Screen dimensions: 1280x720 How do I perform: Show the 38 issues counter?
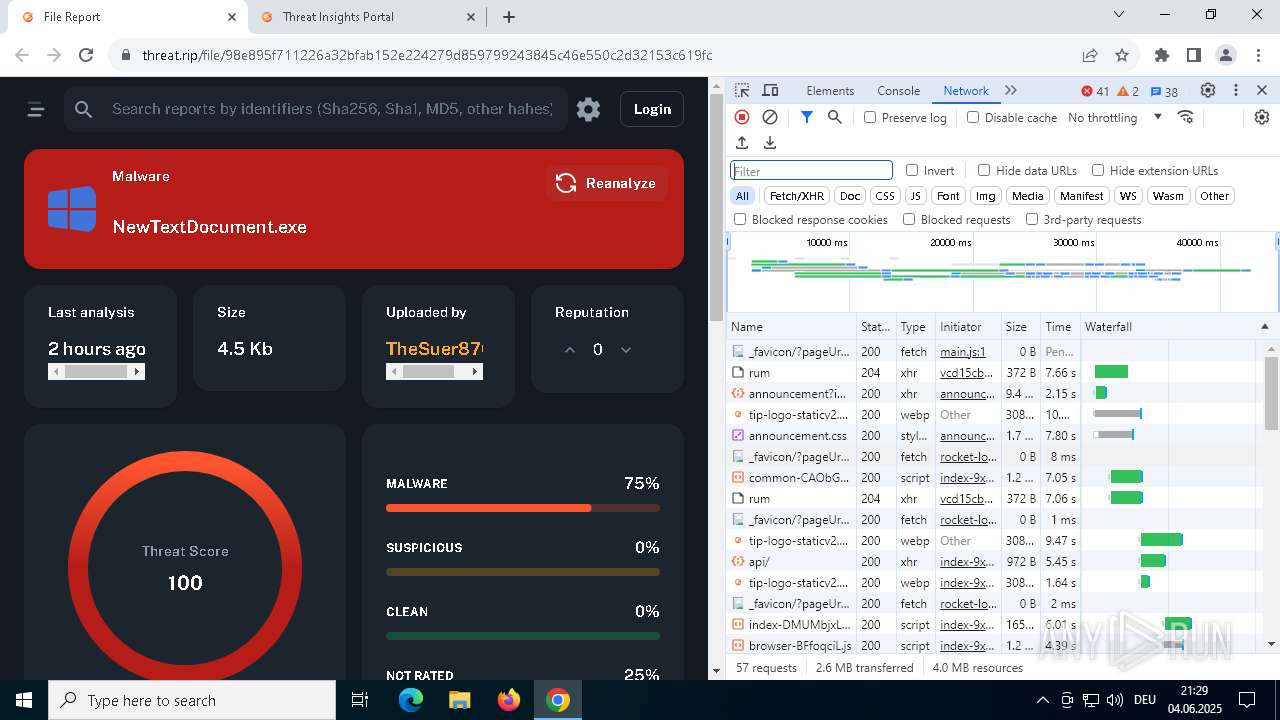tap(1164, 91)
